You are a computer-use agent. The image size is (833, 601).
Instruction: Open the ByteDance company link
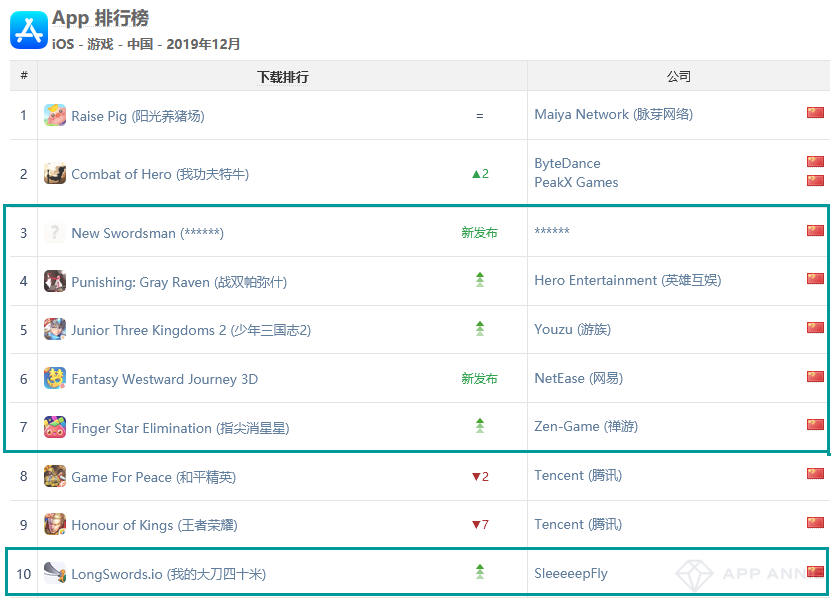[x=567, y=163]
